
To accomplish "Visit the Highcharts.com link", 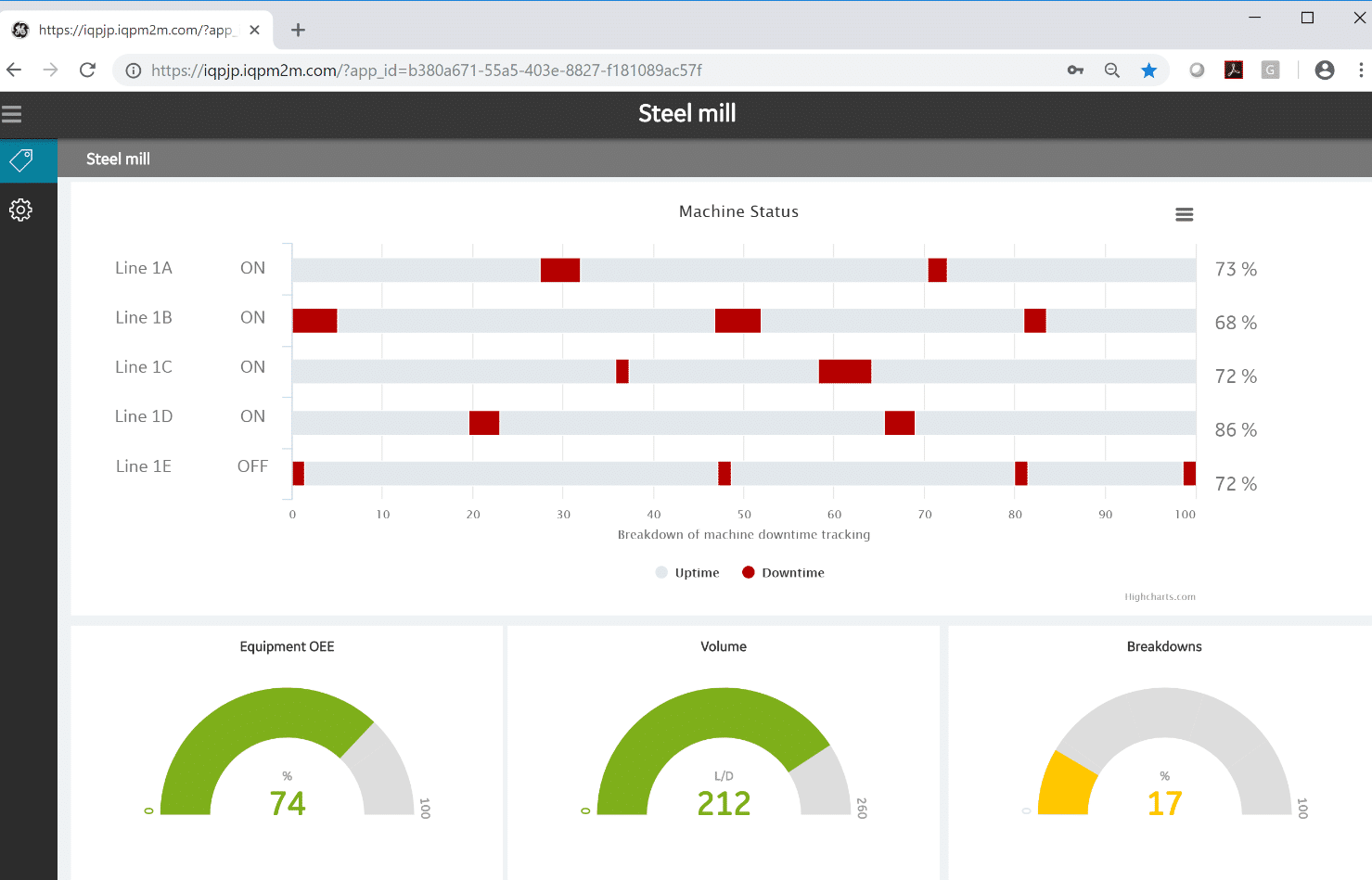I will pyautogui.click(x=1159, y=596).
